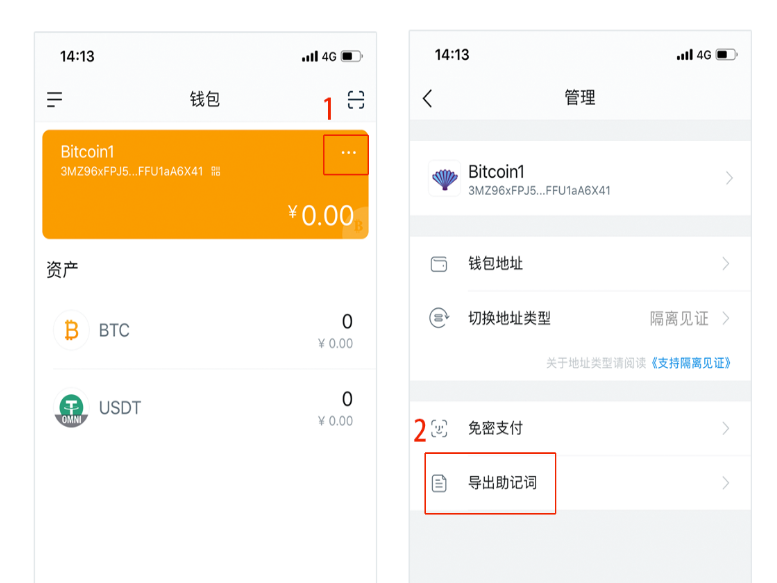Open the BTC asset row balance
Image resolution: width=777 pixels, height=583 pixels.
[336, 331]
